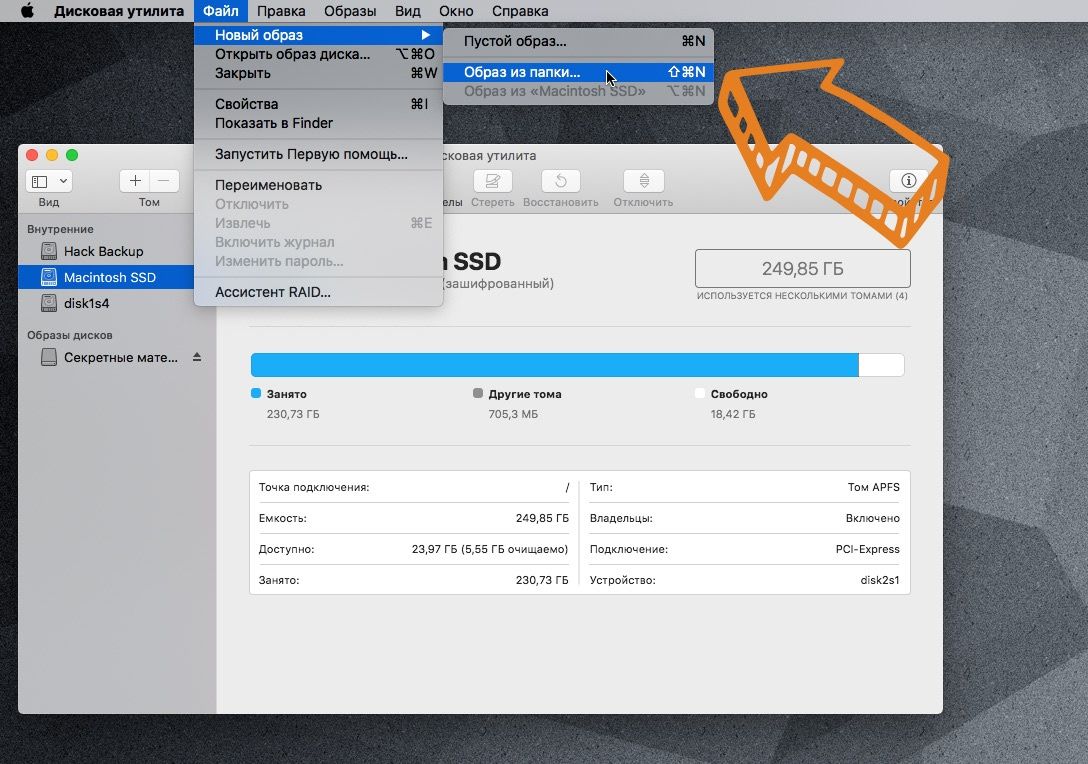Screen dimensions: 1088x764
Task: Open the Вид menu in menu bar
Action: [x=408, y=11]
